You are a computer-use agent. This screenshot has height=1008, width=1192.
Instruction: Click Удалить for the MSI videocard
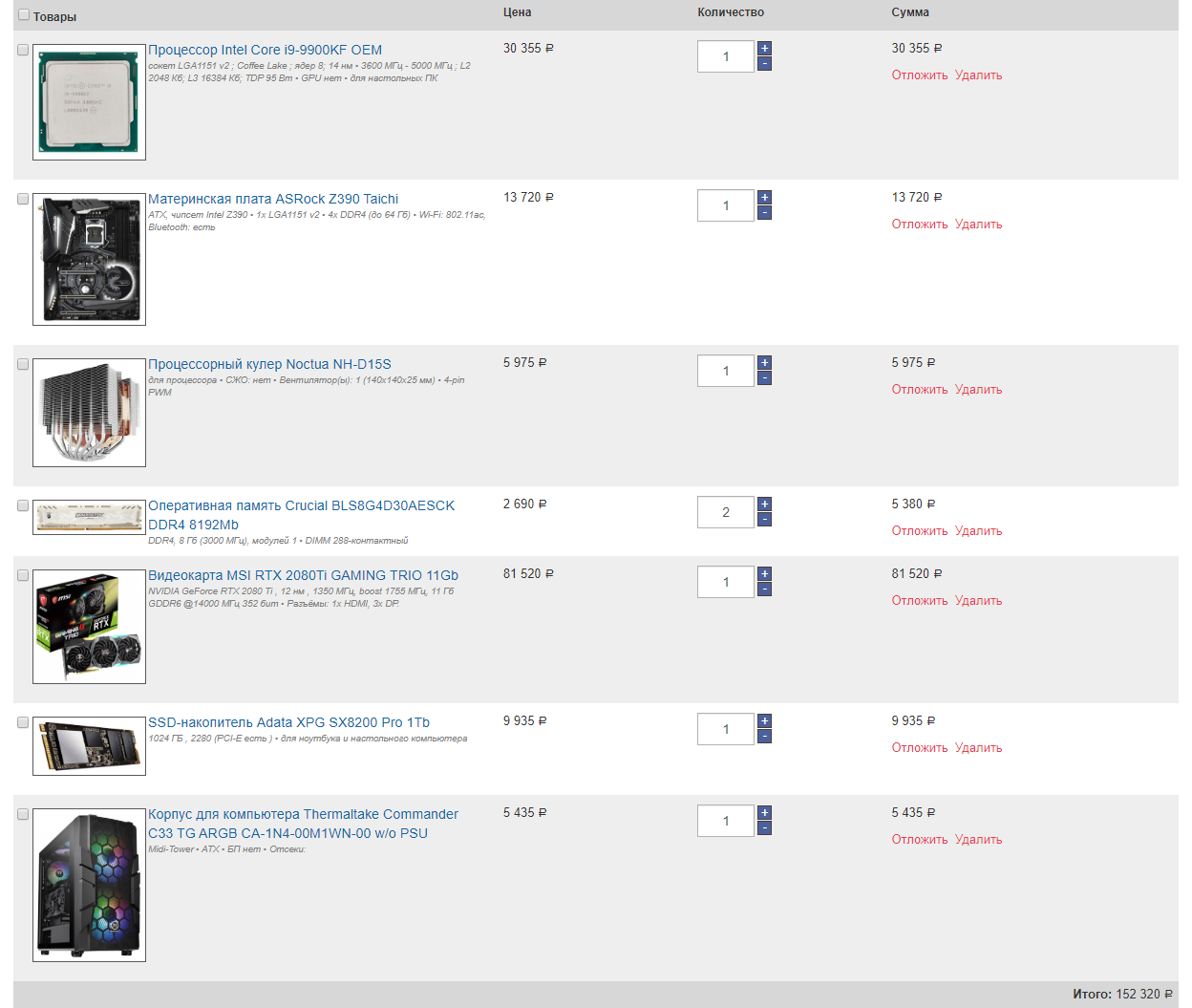pos(979,601)
